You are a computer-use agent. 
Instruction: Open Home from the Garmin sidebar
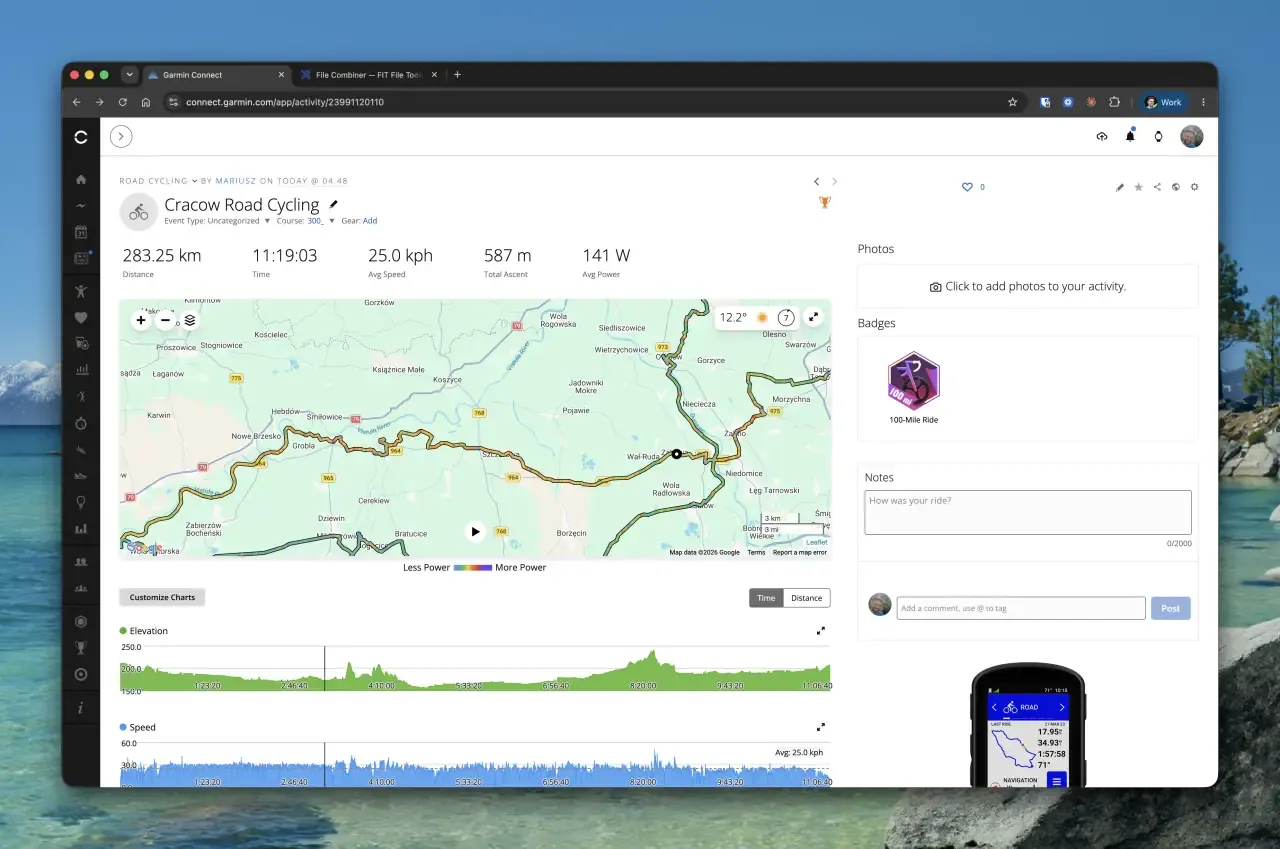coord(81,180)
